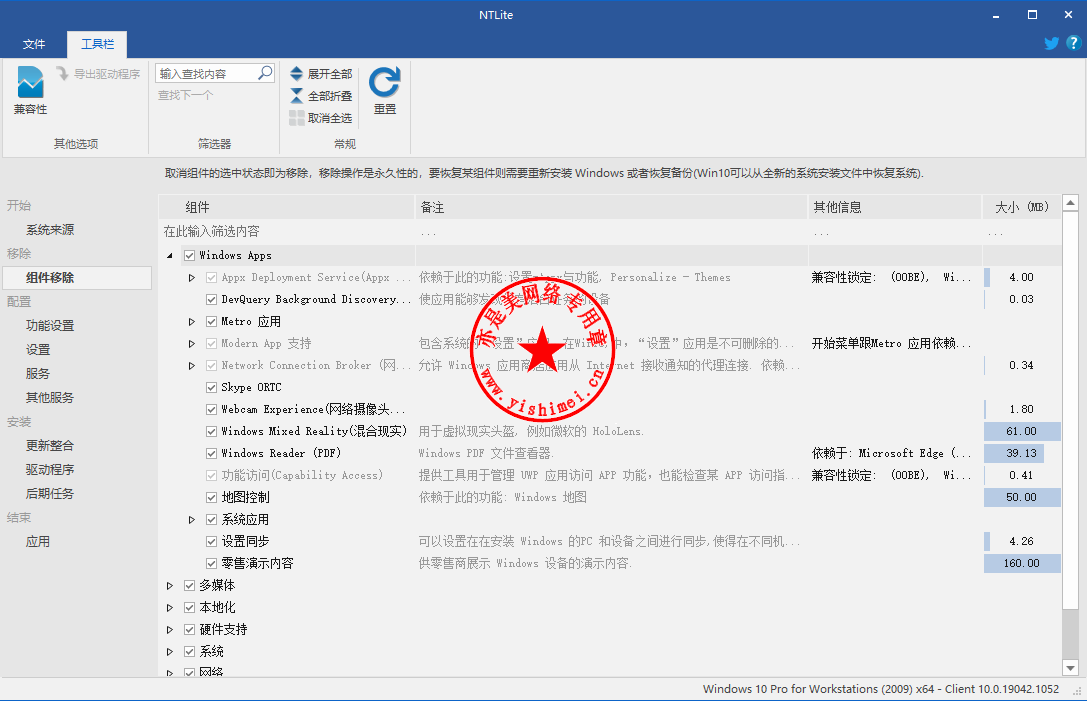Click the window resize grip
The image size is (1087, 701).
pyautogui.click(x=1078, y=691)
